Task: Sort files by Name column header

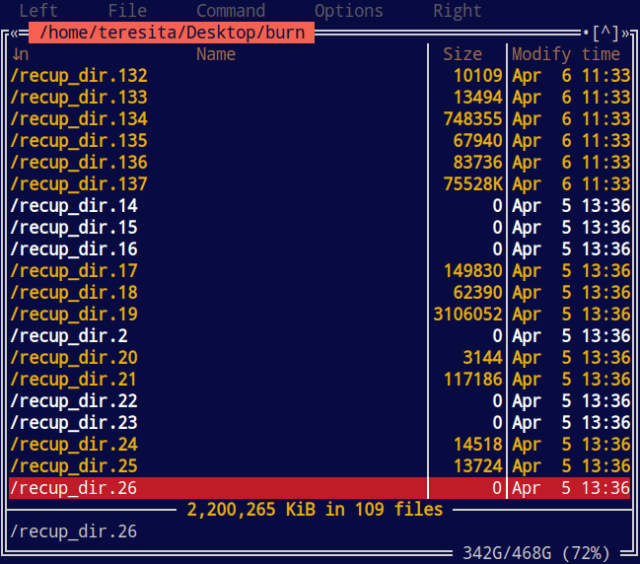Action: click(x=216, y=54)
